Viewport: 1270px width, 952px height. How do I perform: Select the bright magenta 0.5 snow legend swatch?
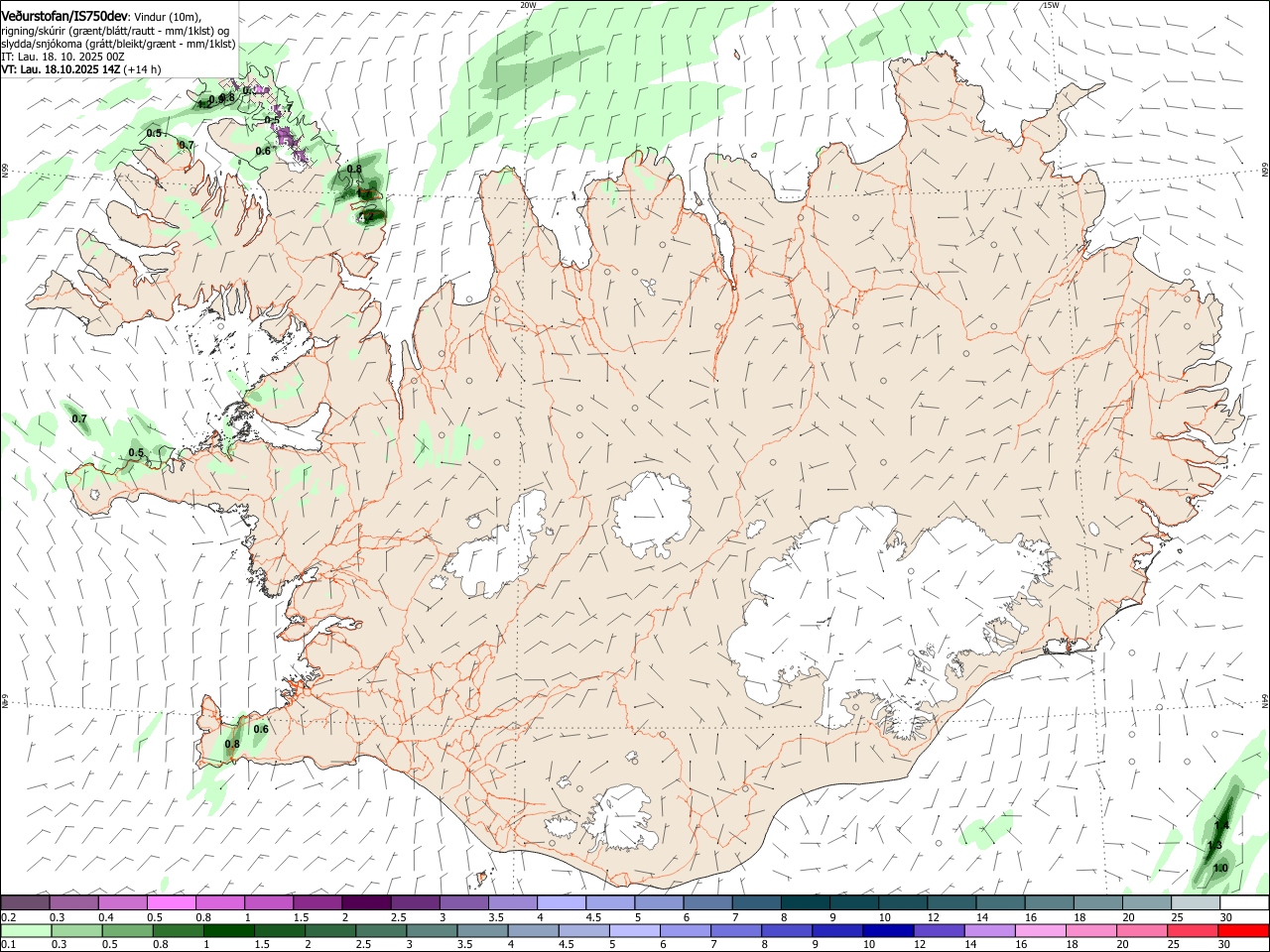click(x=171, y=903)
